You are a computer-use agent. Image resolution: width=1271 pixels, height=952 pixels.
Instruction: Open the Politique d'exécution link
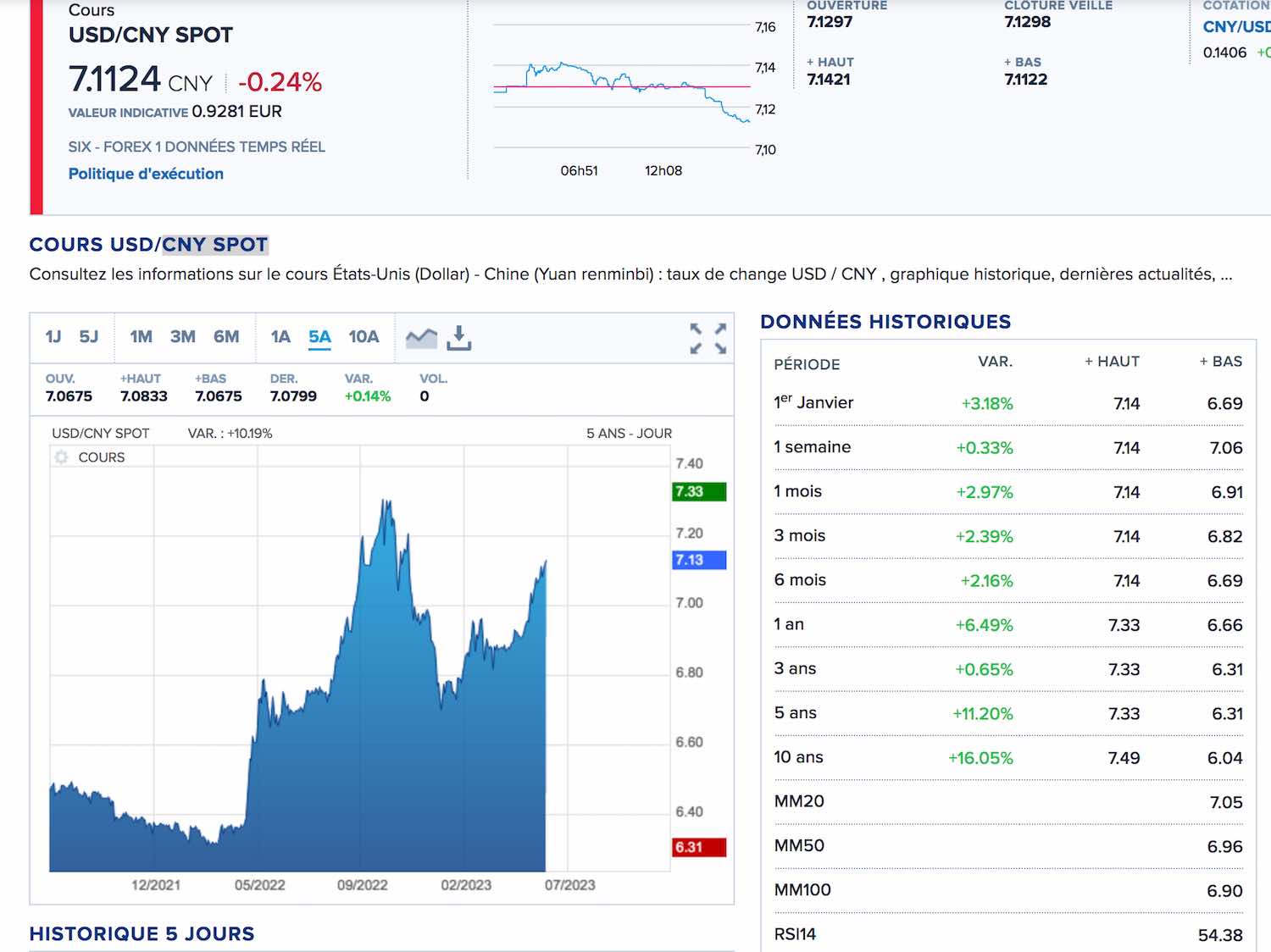point(146,174)
